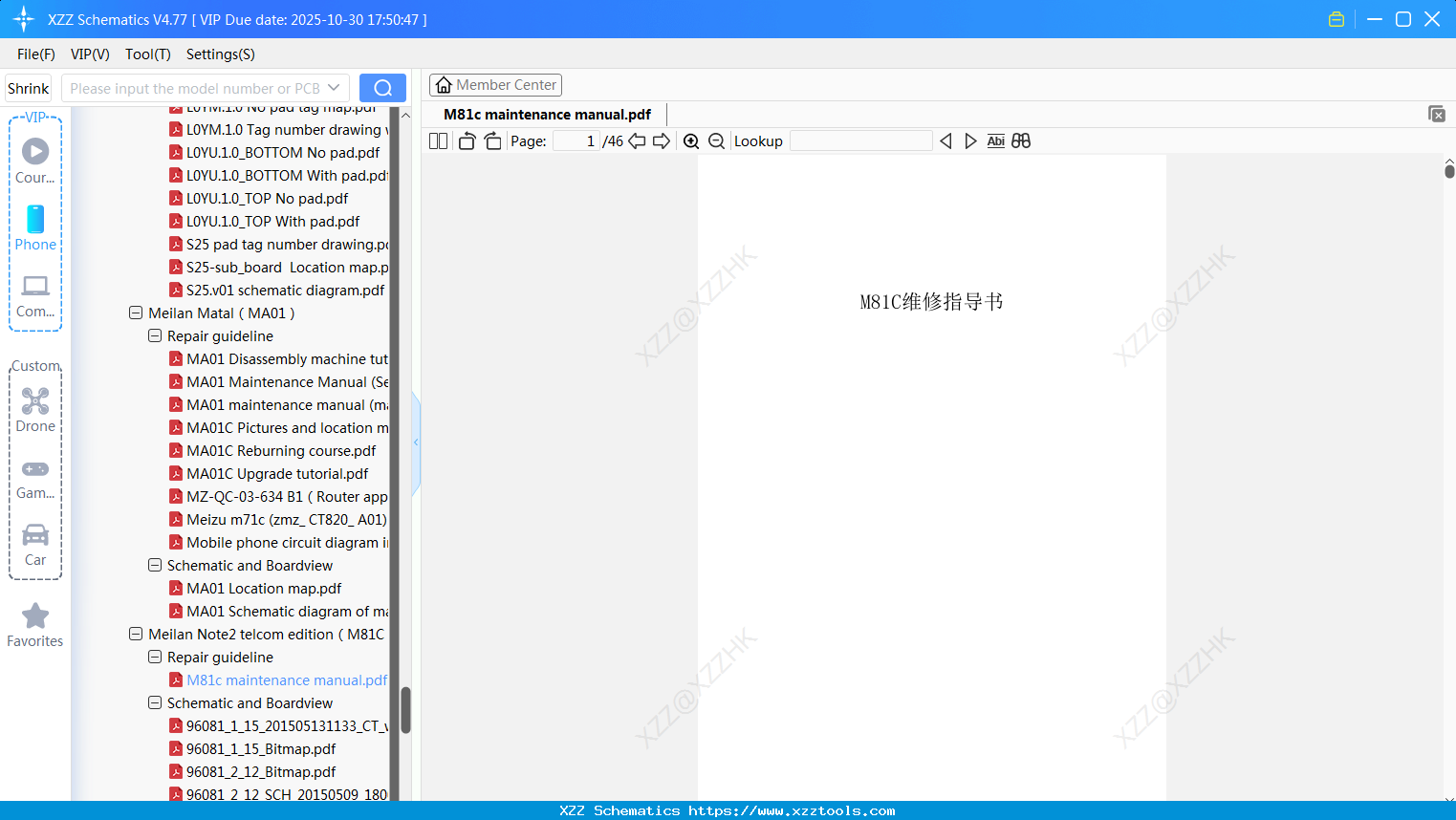Click the Page number input field
1456x820 pixels.
[576, 140]
